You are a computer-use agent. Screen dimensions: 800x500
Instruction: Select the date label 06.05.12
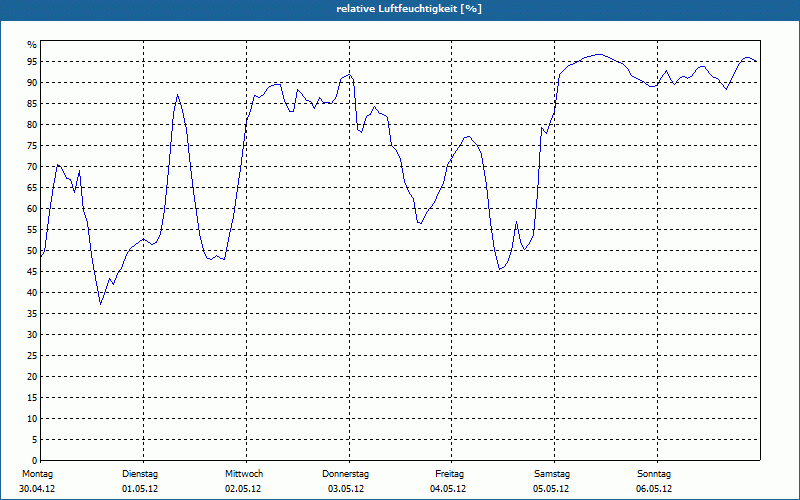click(x=654, y=489)
